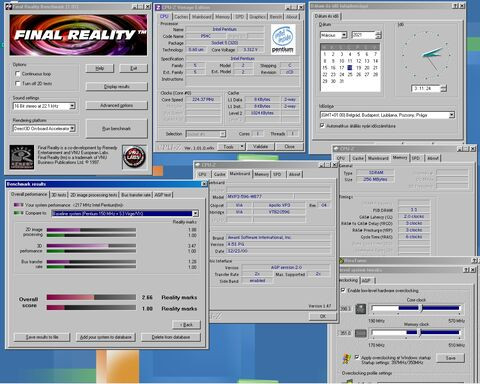Open the Rendering platform dropdown

(x=72, y=128)
